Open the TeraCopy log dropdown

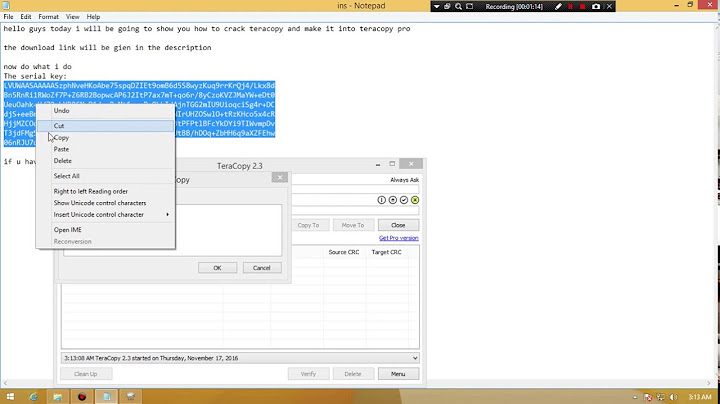[415, 358]
